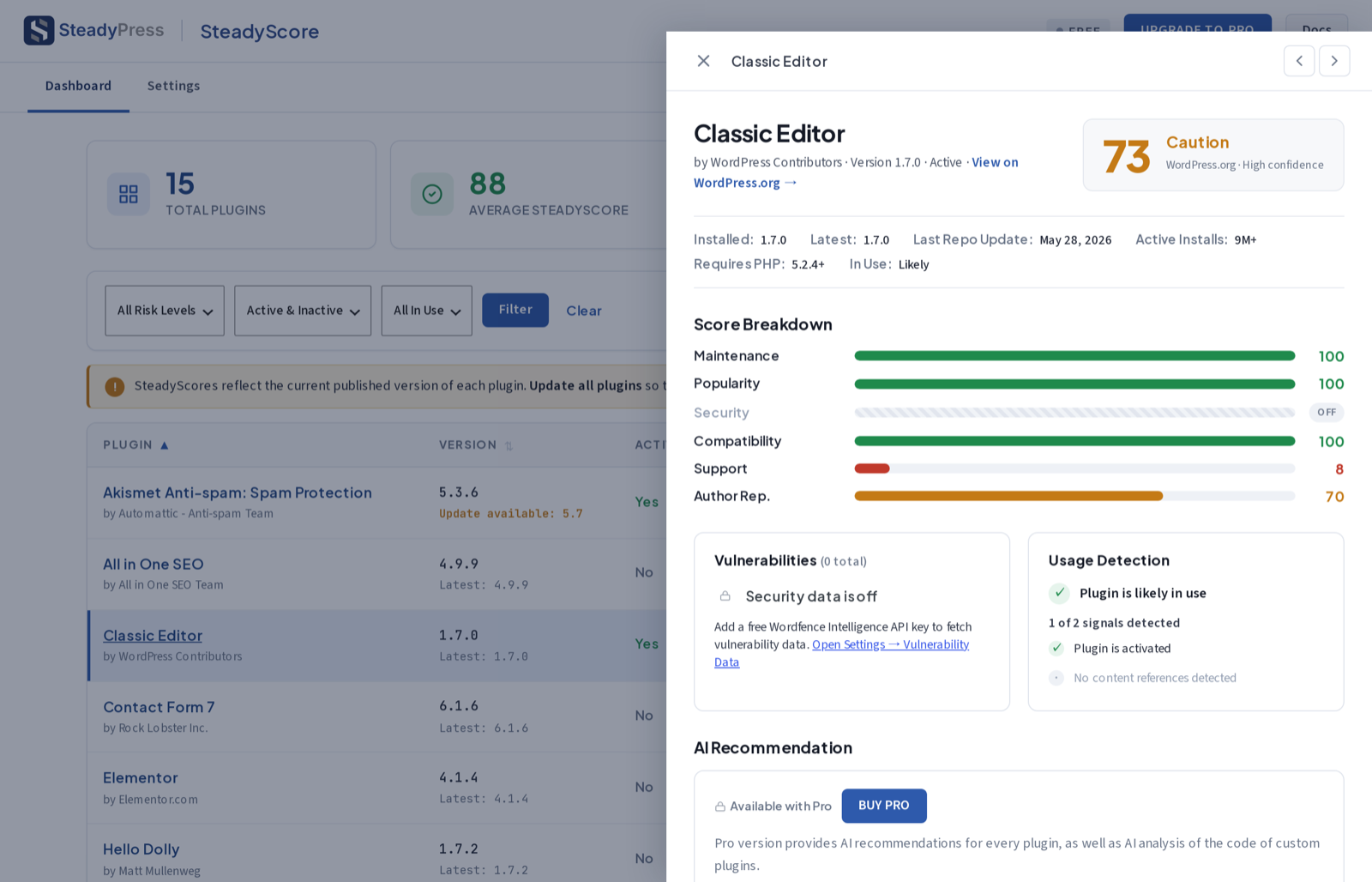
Task: Click the SteadyScore title text
Action: tap(260, 32)
